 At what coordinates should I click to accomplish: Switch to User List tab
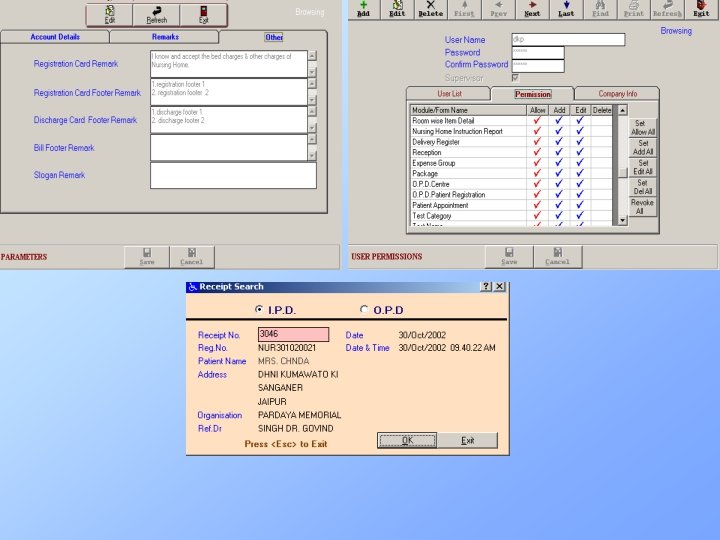click(449, 94)
